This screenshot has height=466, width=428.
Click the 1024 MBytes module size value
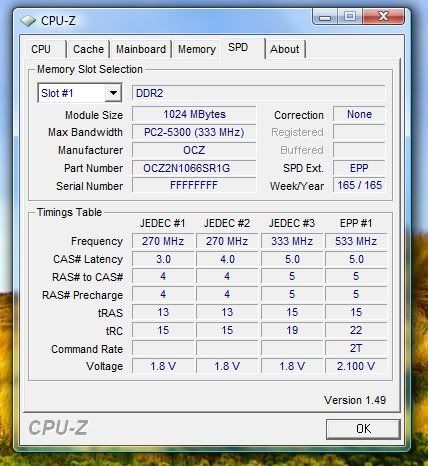pyautogui.click(x=194, y=114)
